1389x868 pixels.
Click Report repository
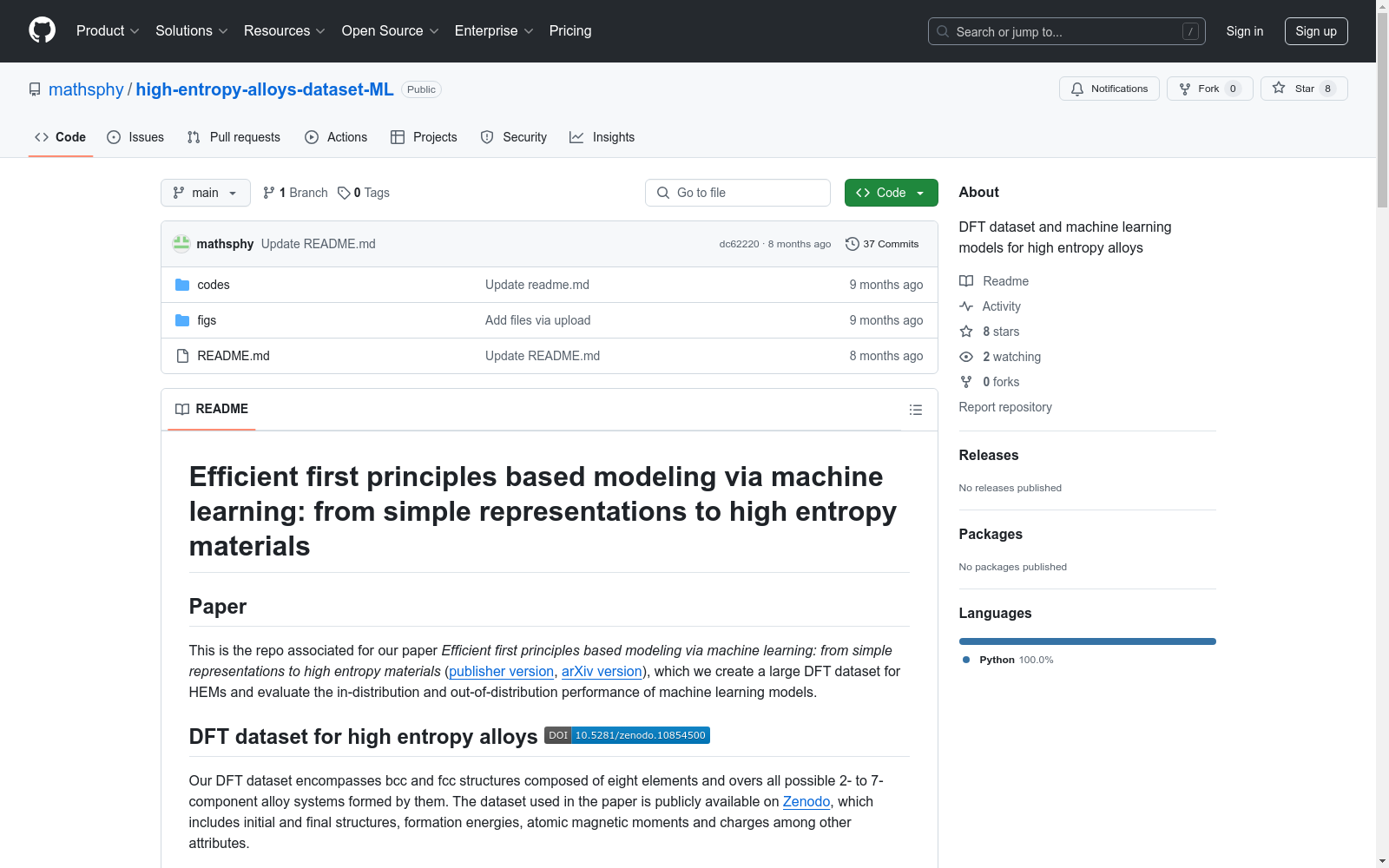coord(1005,407)
